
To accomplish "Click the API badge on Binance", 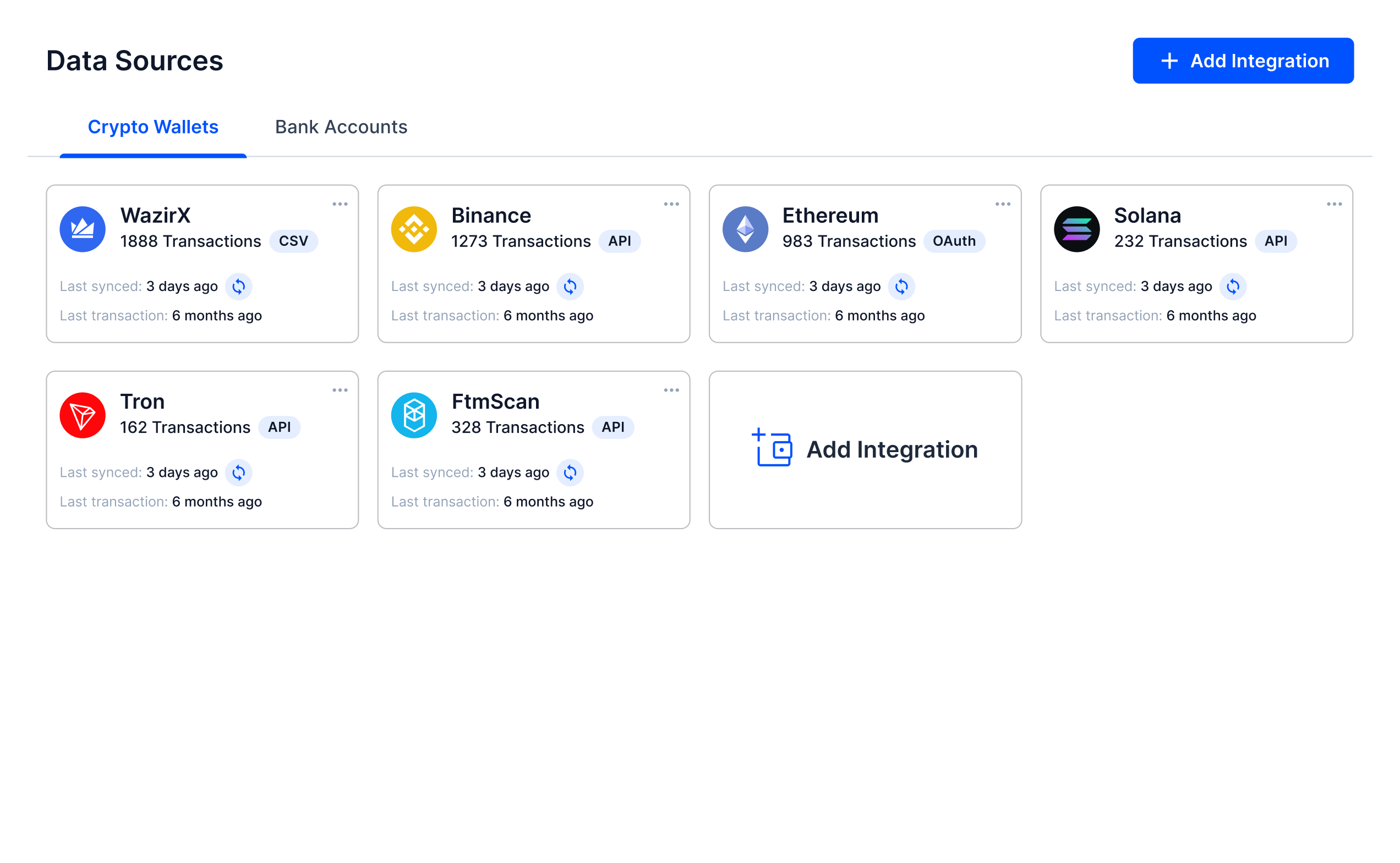I will point(620,241).
